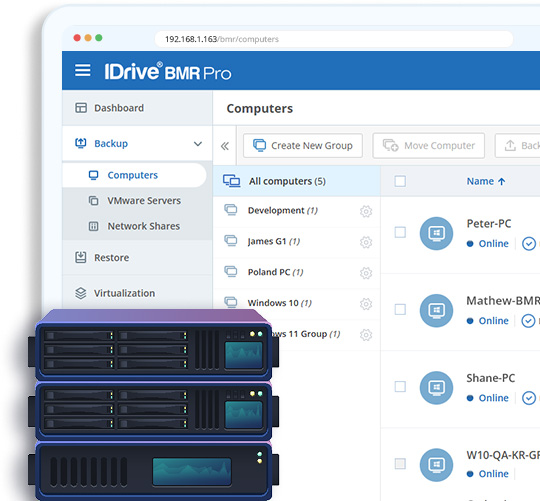Open Network Shares page

tap(137, 226)
